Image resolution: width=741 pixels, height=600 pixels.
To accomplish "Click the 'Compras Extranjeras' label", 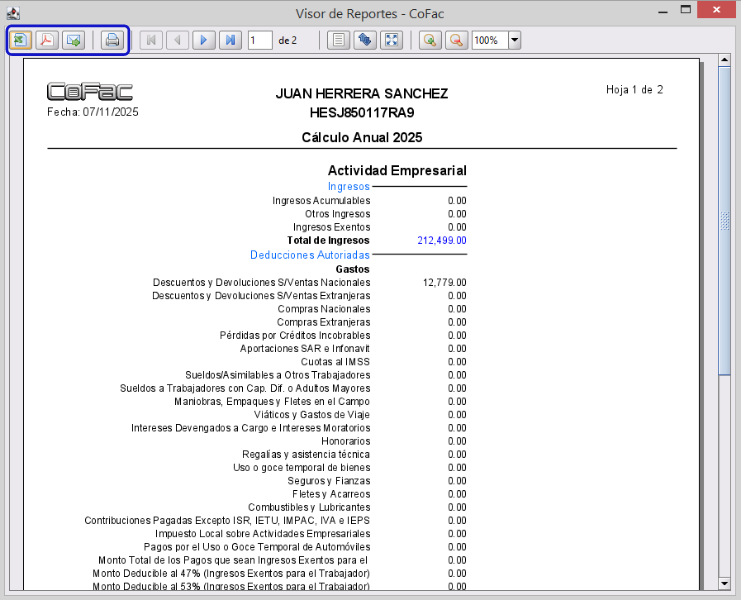I will point(324,322).
